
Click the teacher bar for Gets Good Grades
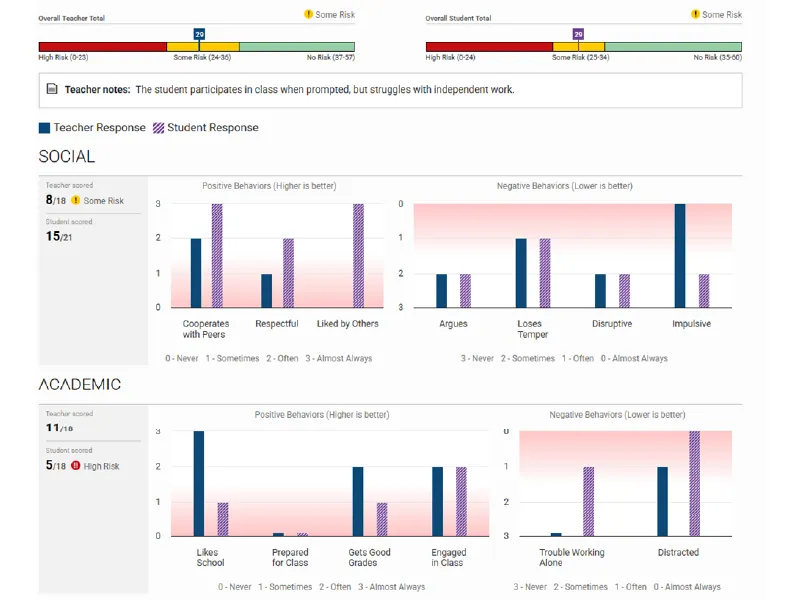point(358,502)
